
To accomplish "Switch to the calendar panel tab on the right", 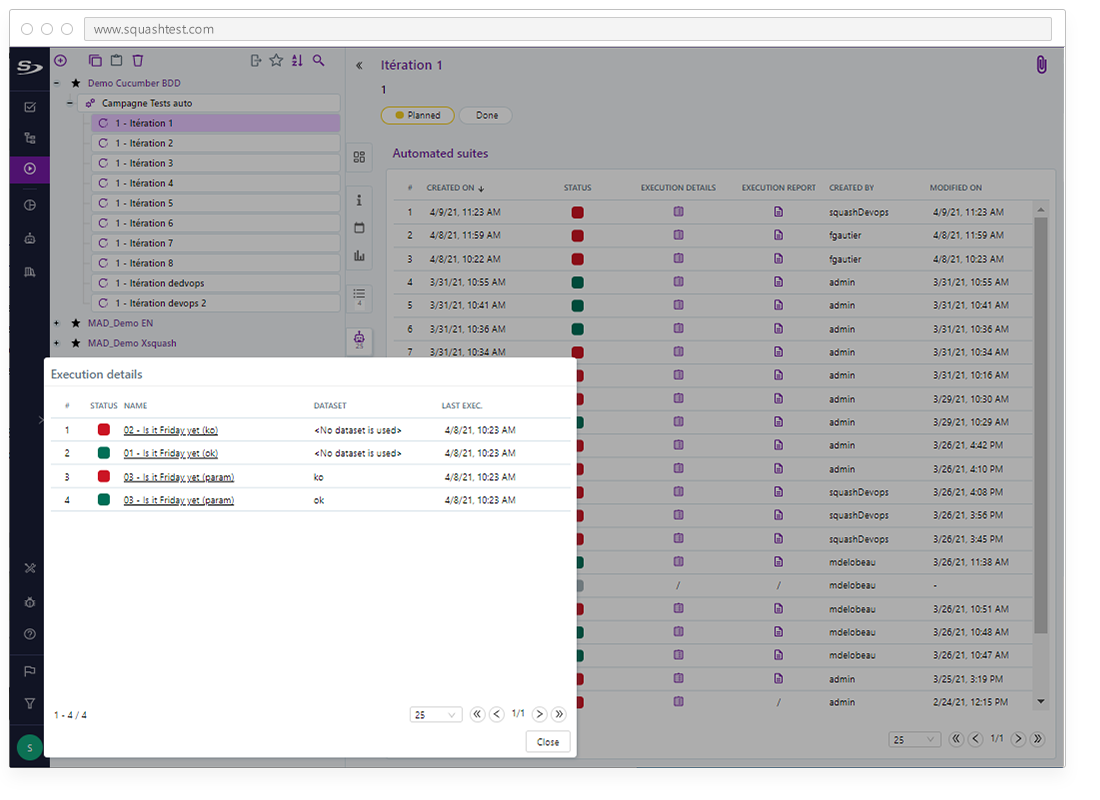I will point(359,228).
